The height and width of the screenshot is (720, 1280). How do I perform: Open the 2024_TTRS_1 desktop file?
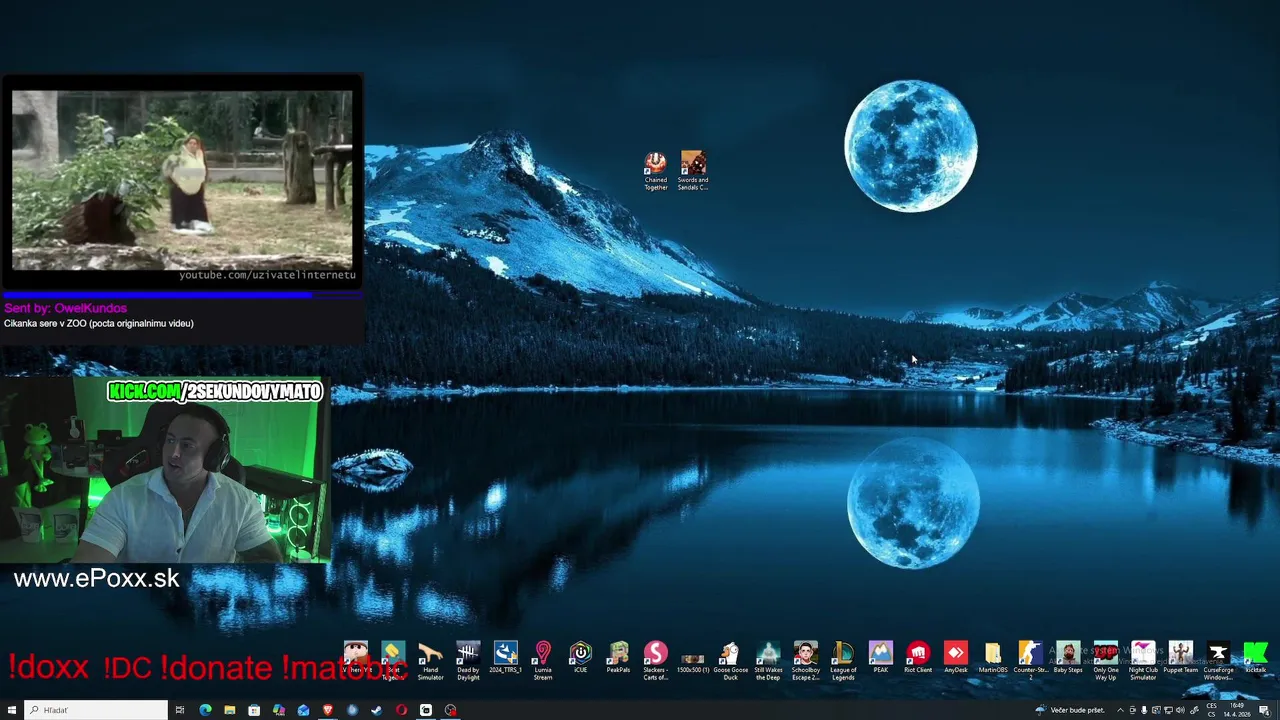click(506, 658)
